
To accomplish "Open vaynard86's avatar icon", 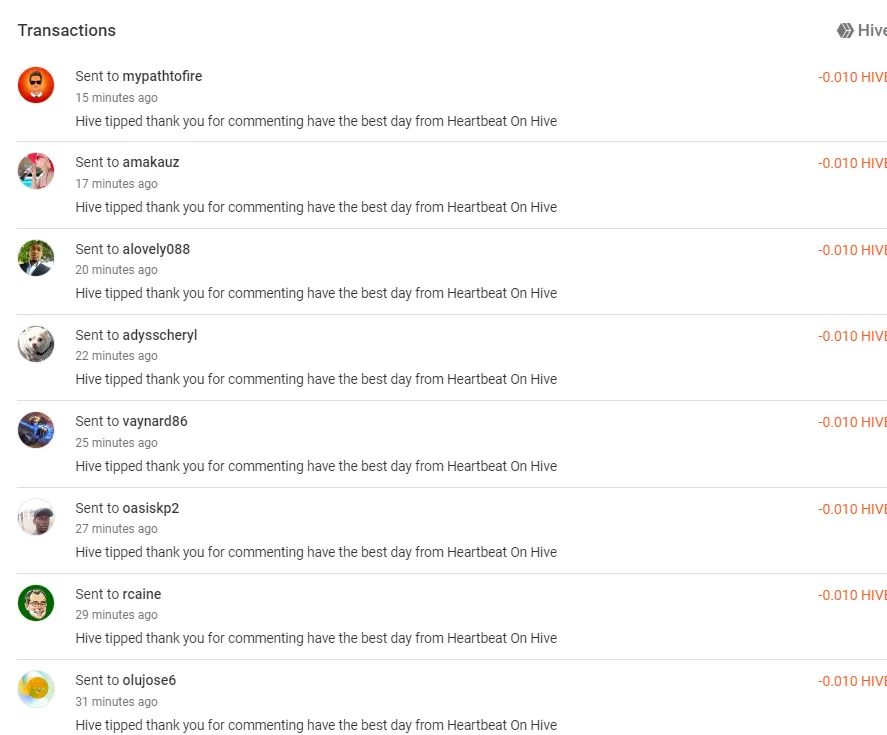I will [36, 430].
